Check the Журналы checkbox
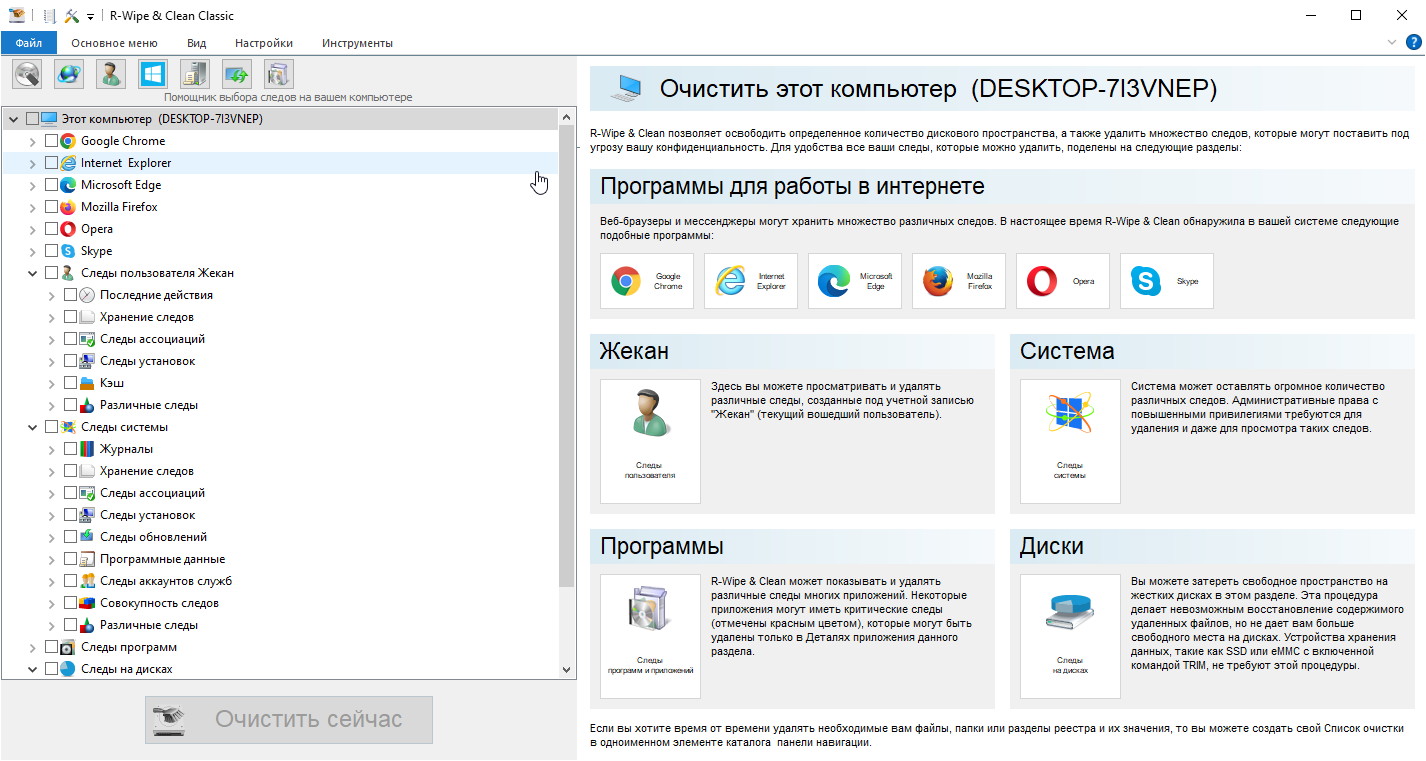 (71, 449)
